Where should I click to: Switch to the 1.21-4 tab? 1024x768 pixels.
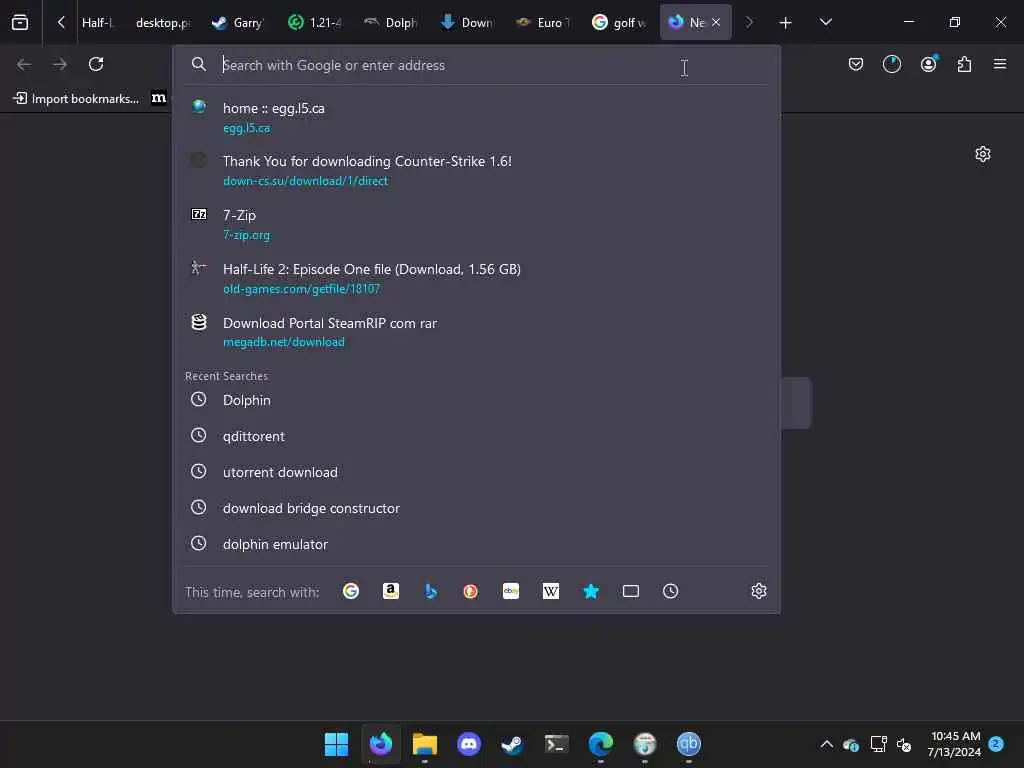pyautogui.click(x=315, y=22)
